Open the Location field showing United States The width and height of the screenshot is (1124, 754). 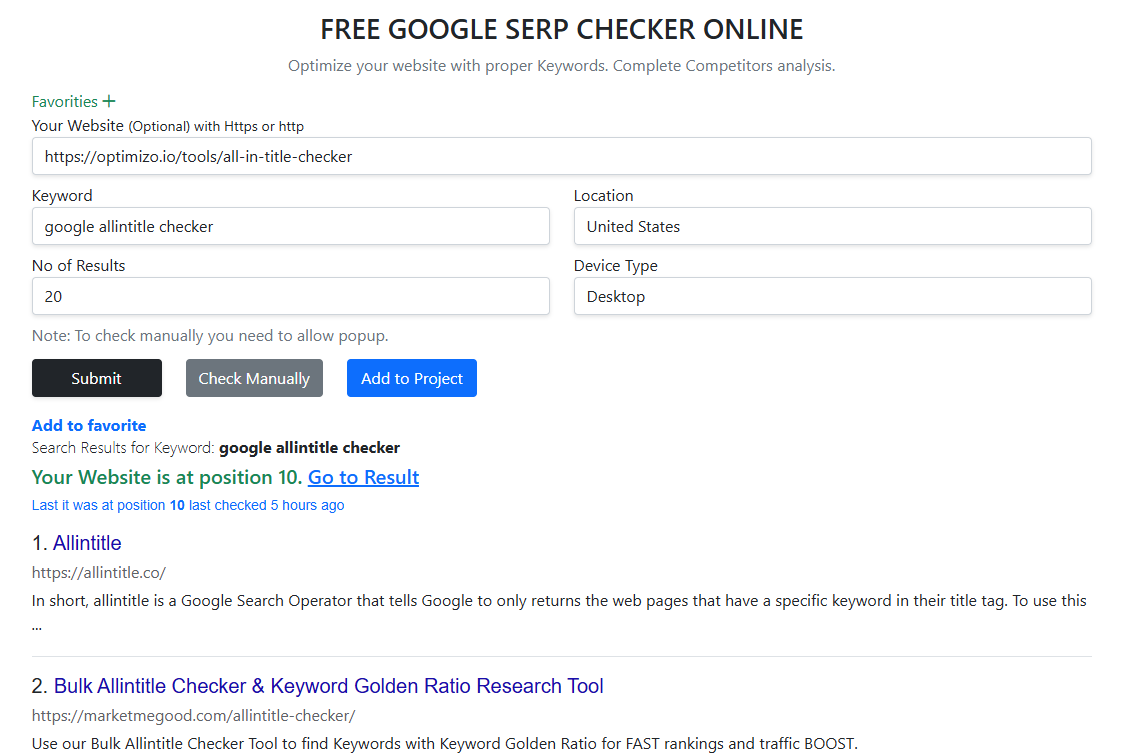pyautogui.click(x=832, y=227)
